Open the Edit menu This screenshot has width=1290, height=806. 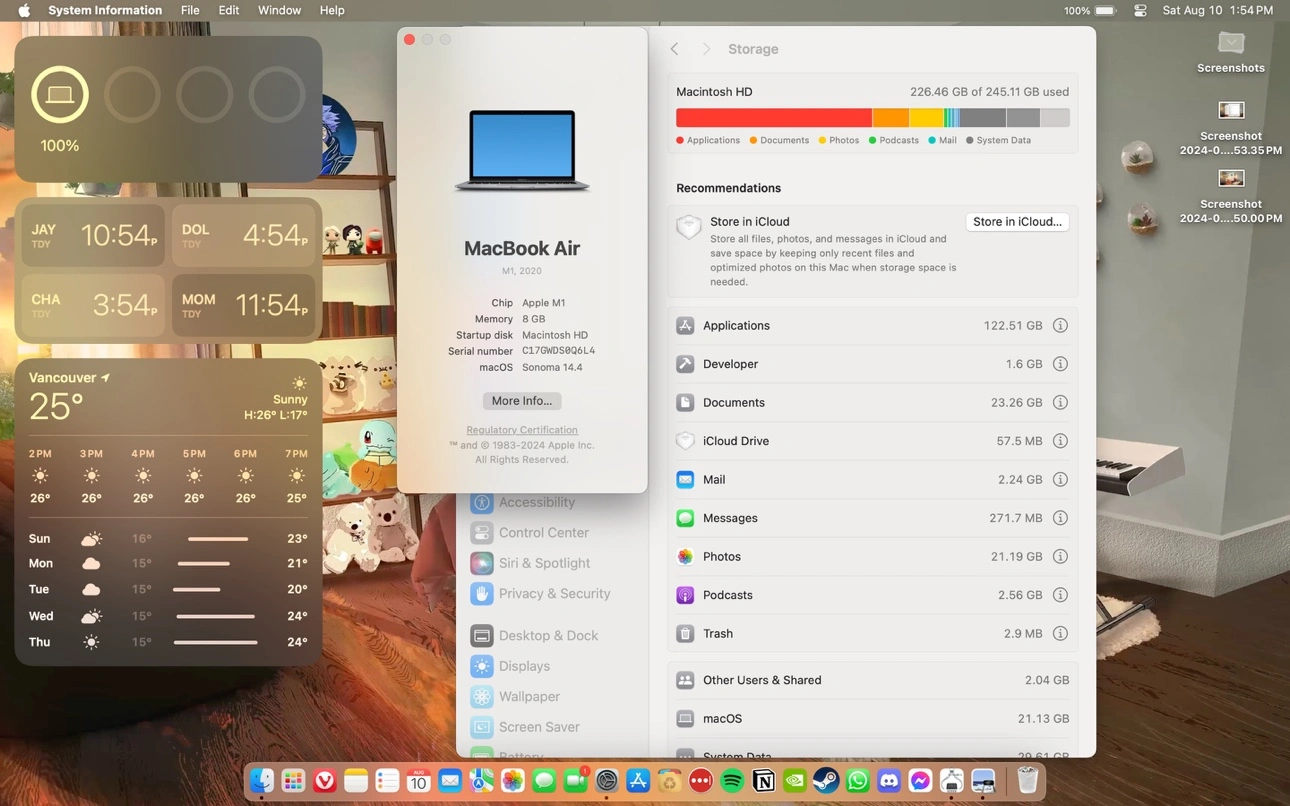(x=229, y=11)
